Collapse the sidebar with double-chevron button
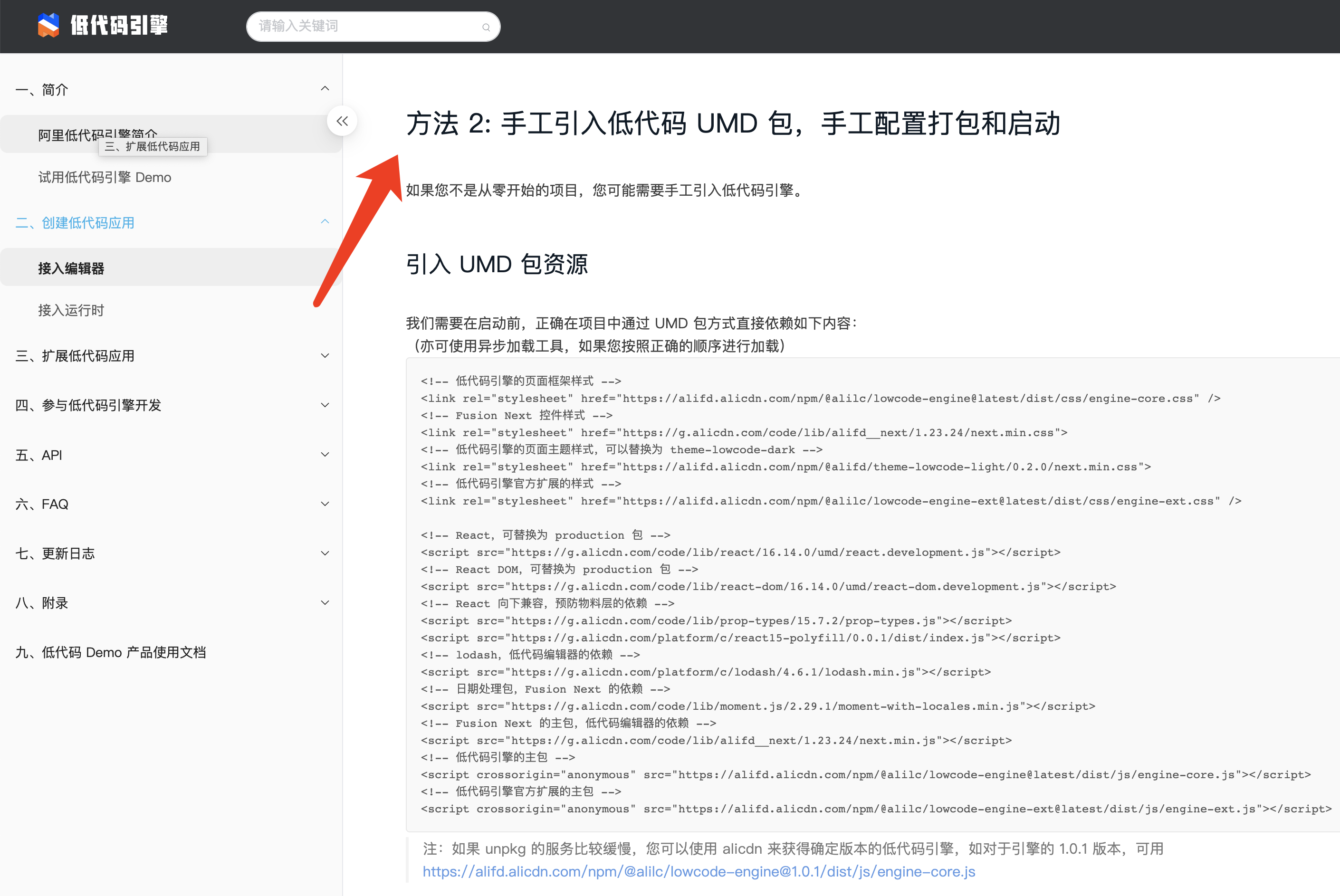Image resolution: width=1340 pixels, height=896 pixels. pyautogui.click(x=342, y=121)
